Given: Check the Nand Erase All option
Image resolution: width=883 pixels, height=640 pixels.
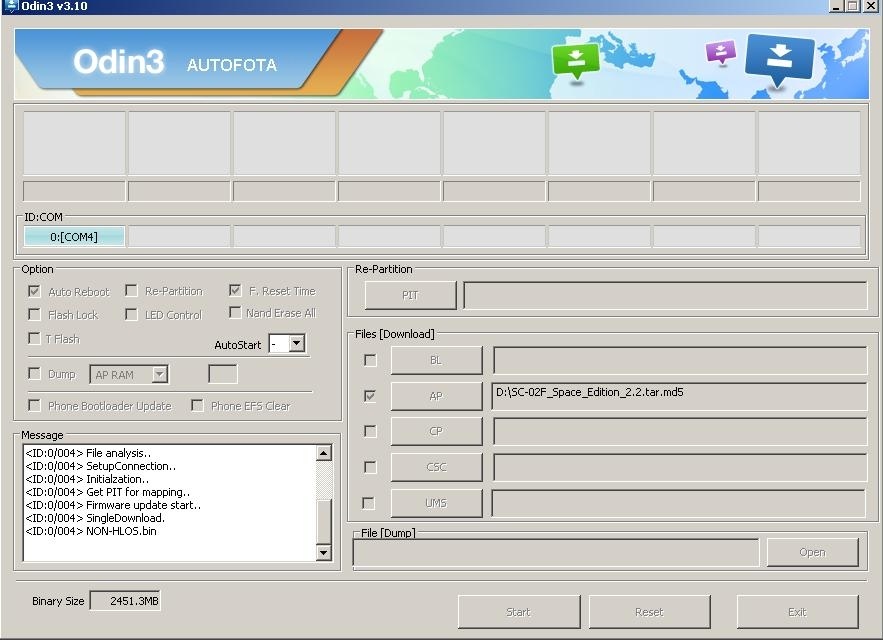Looking at the screenshot, I should [x=235, y=313].
